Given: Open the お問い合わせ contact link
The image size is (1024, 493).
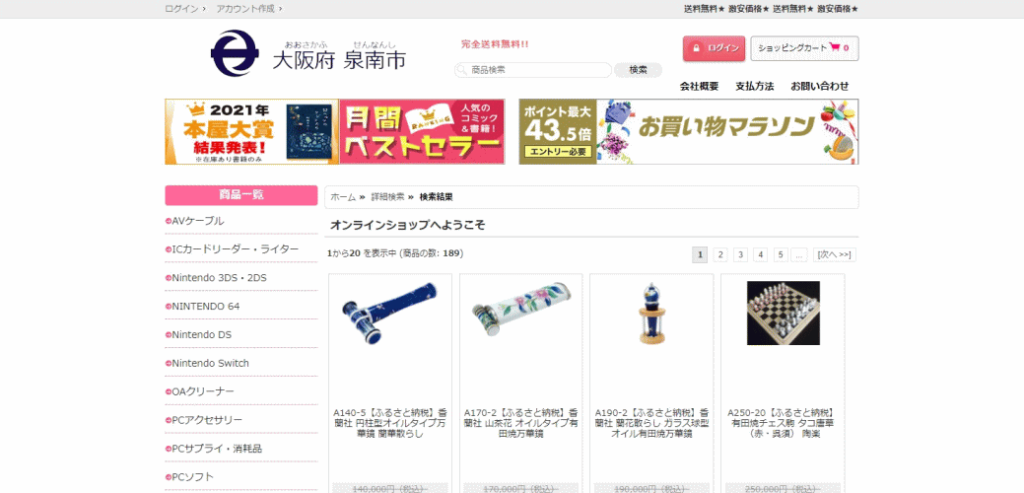Looking at the screenshot, I should coord(819,86).
